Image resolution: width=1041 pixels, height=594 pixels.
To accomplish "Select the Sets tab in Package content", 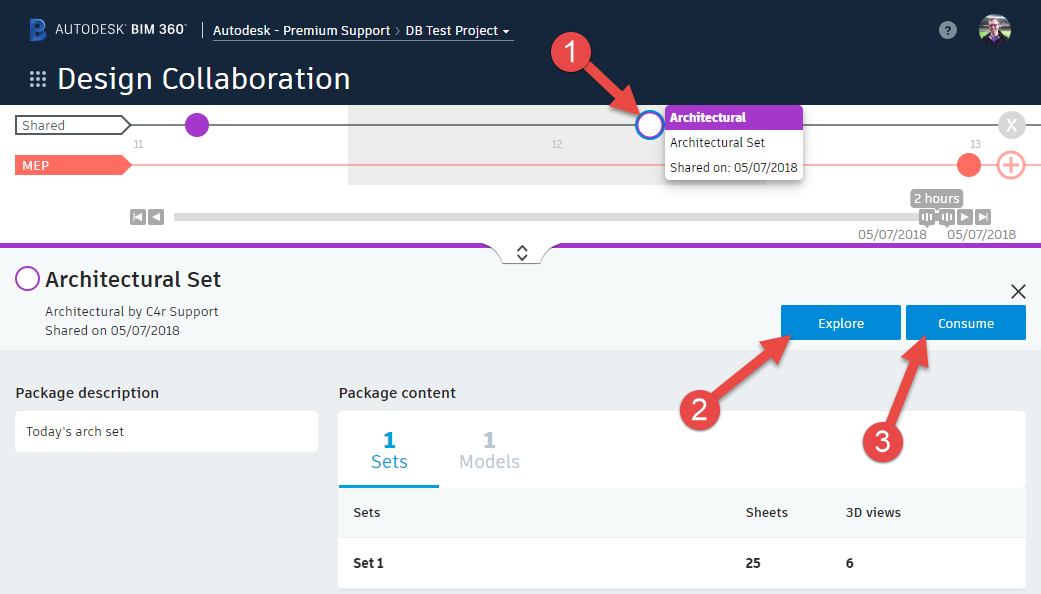I will click(388, 450).
